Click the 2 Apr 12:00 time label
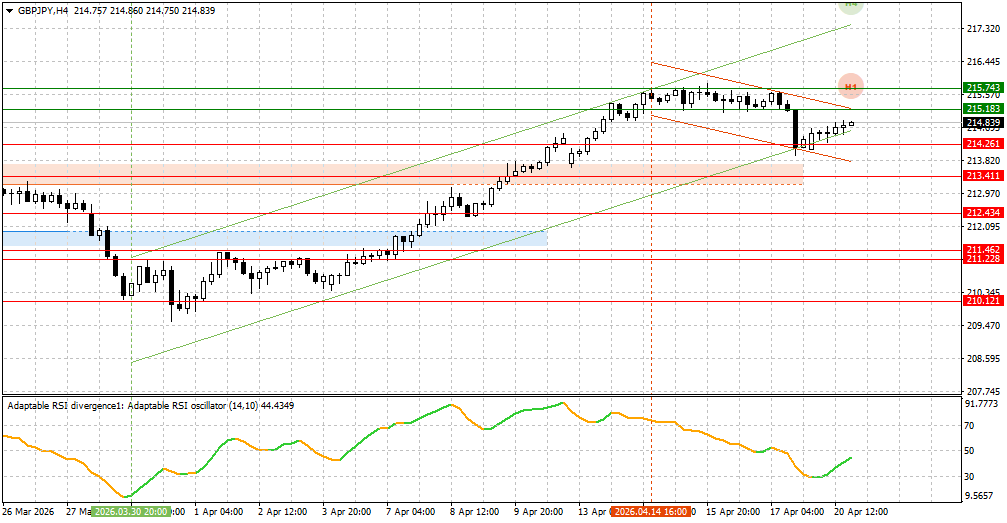 (283, 512)
